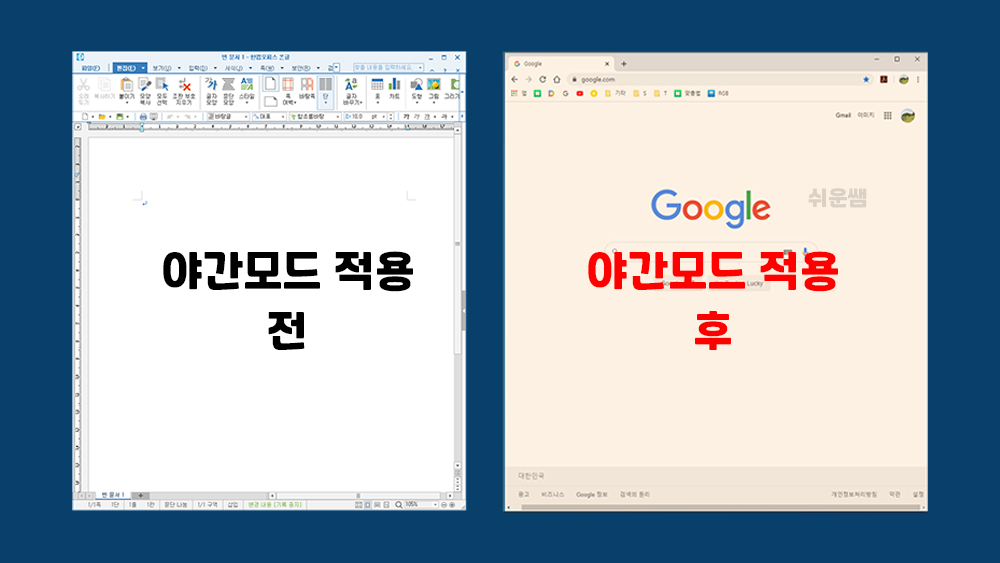Open paragraph shape (문단 모양) icon

pyautogui.click(x=228, y=85)
